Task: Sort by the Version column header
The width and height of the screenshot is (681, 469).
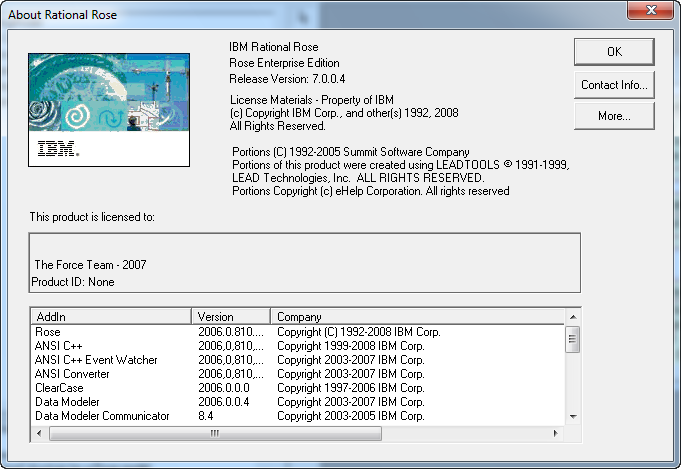Action: pos(231,317)
